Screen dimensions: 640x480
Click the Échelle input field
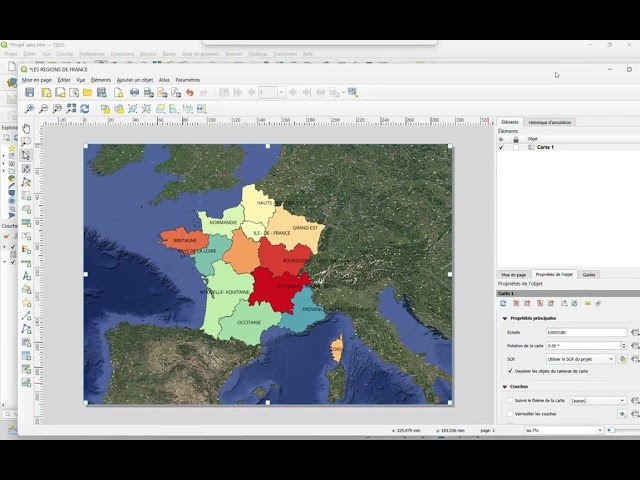(x=586, y=332)
